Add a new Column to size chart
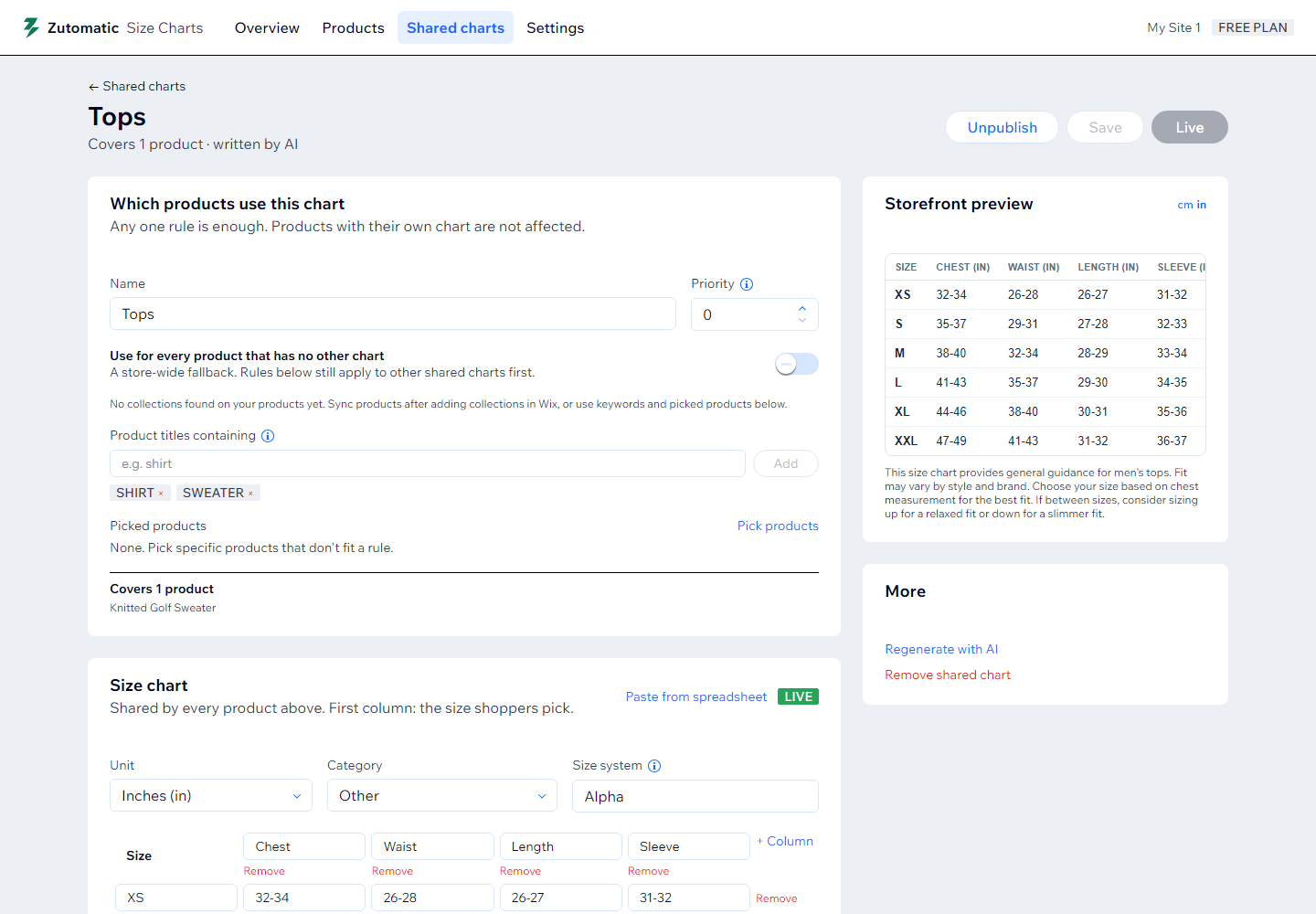 [x=785, y=841]
